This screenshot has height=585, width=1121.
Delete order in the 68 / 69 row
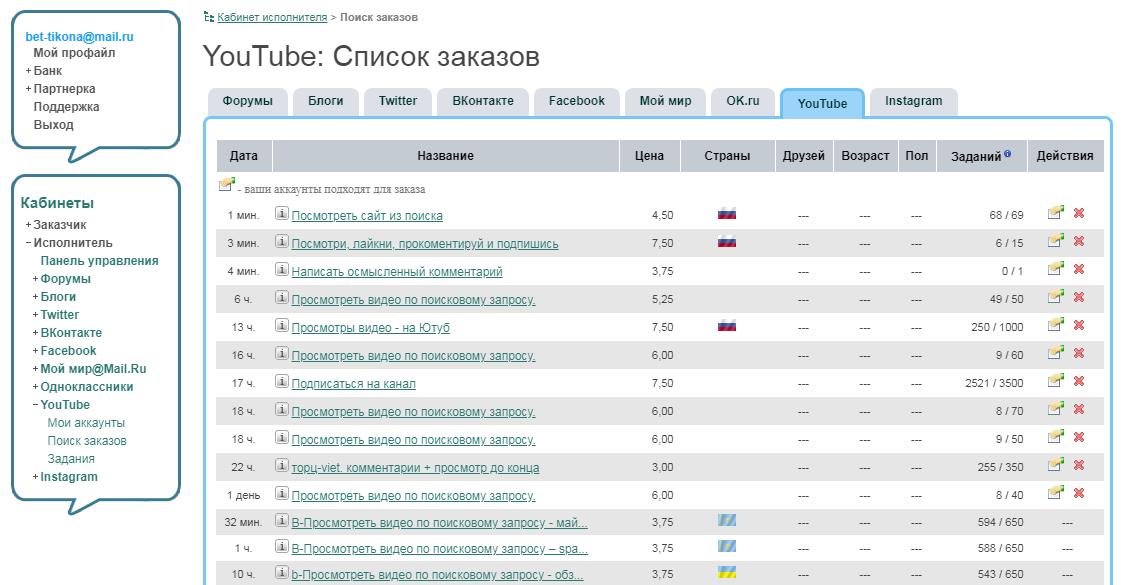click(x=1079, y=213)
